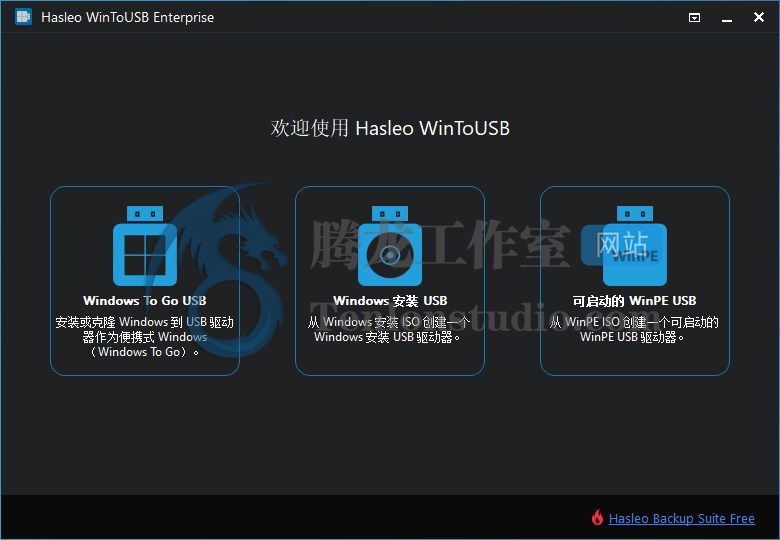Open the title bar dropdown menu icon
Screen dimensions: 780x540
coord(694,18)
